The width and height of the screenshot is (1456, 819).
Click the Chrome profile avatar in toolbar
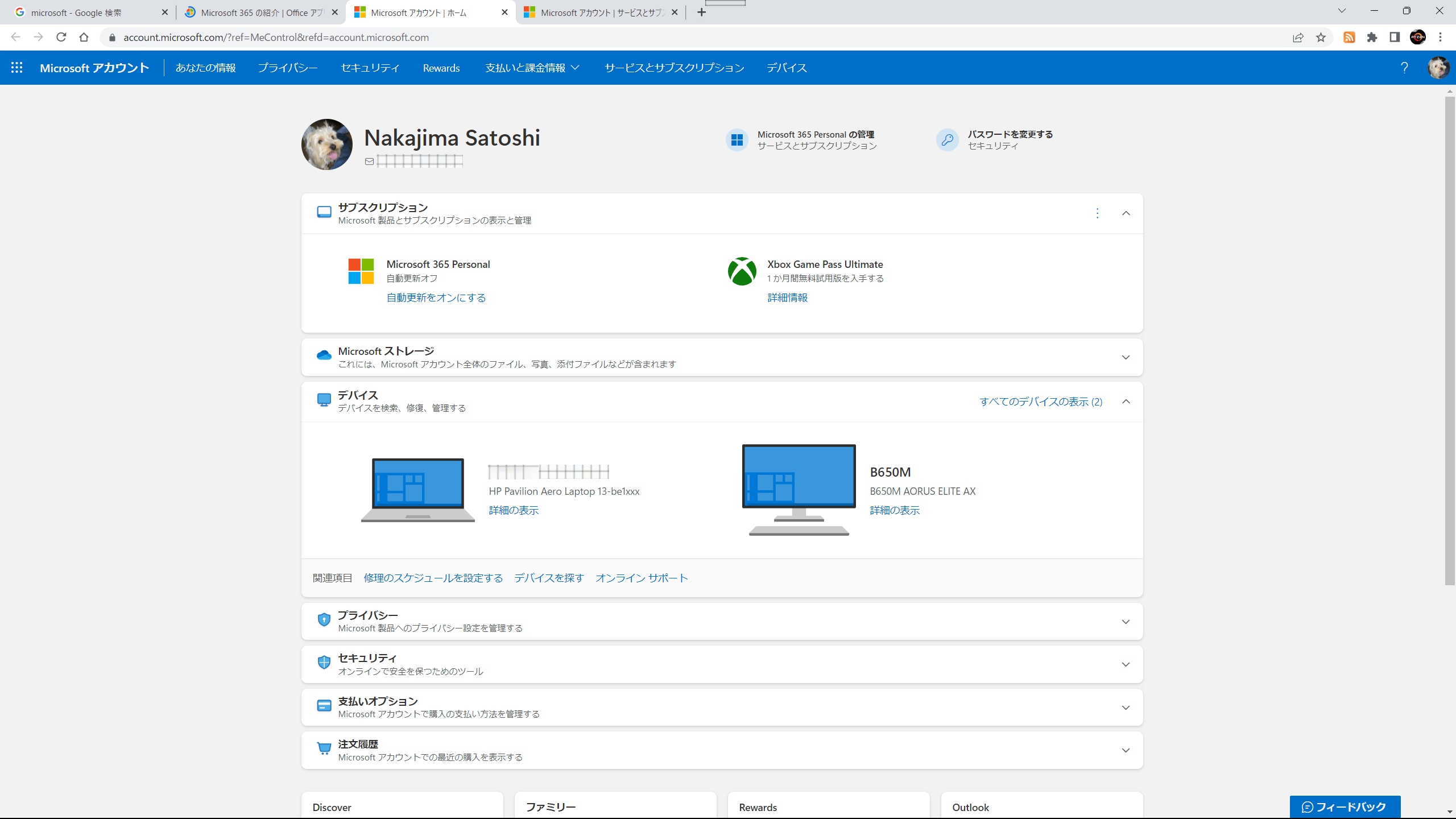[1418, 37]
